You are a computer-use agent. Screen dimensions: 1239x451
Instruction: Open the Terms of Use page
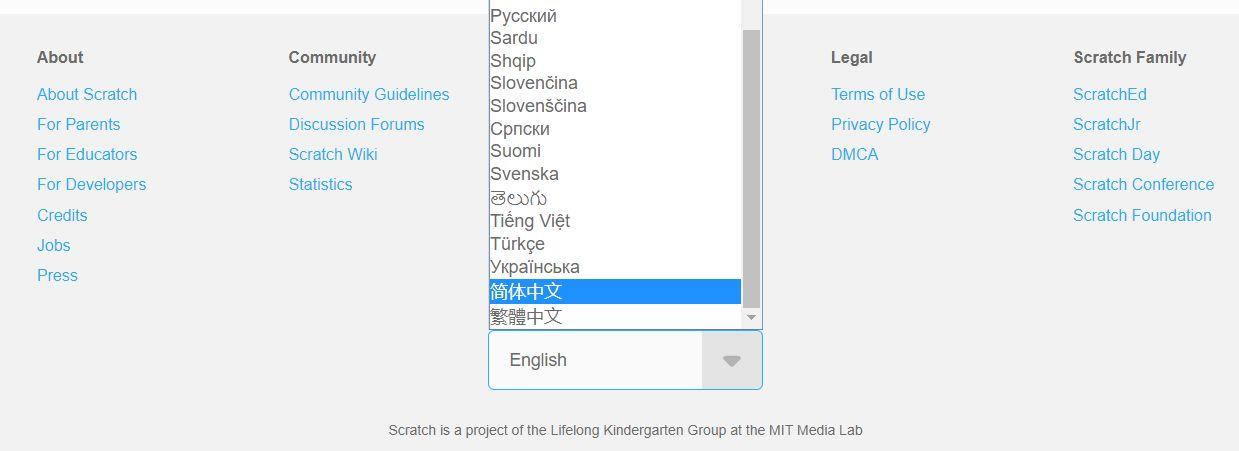(x=878, y=94)
